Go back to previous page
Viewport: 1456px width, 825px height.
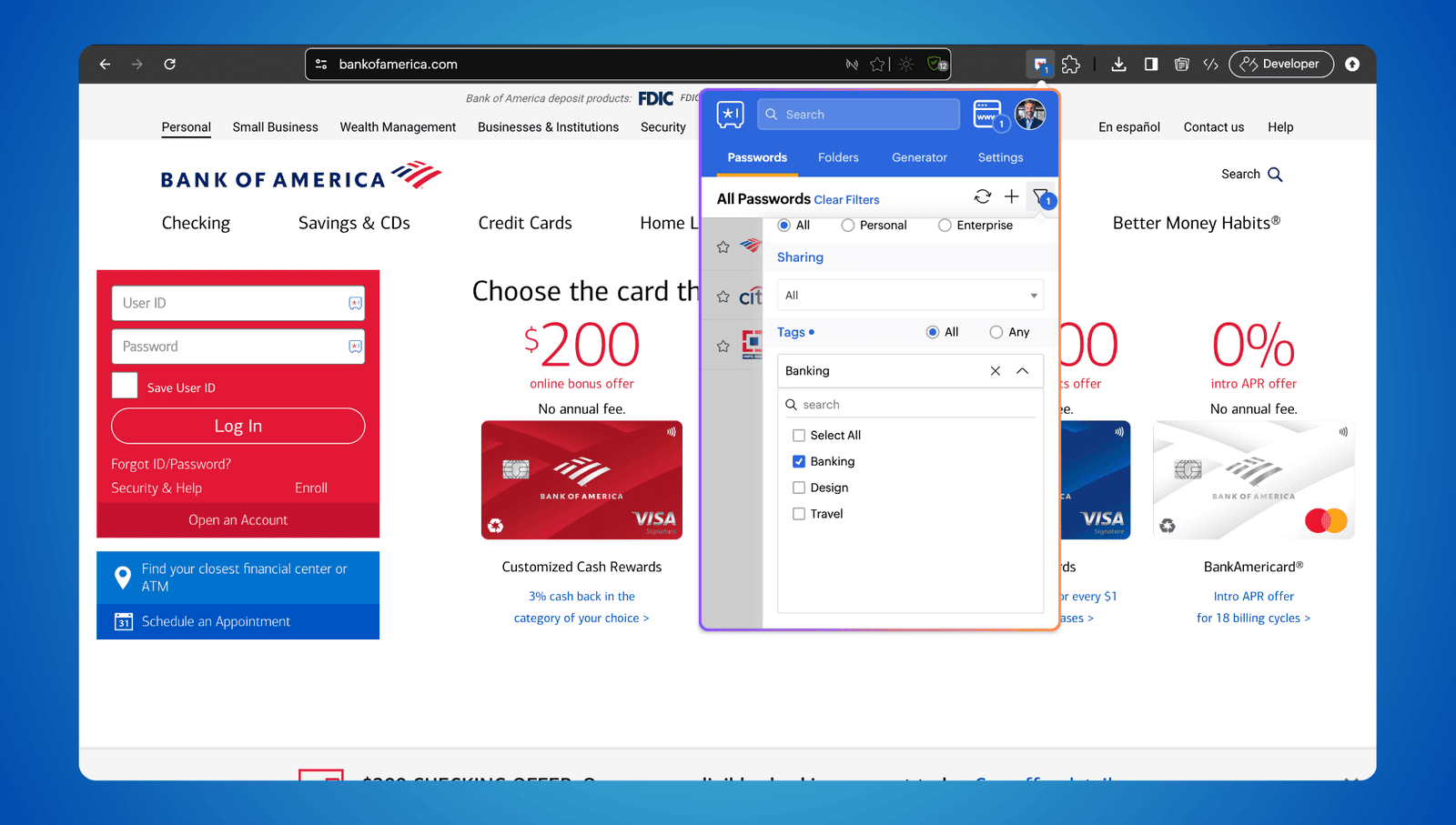point(105,64)
